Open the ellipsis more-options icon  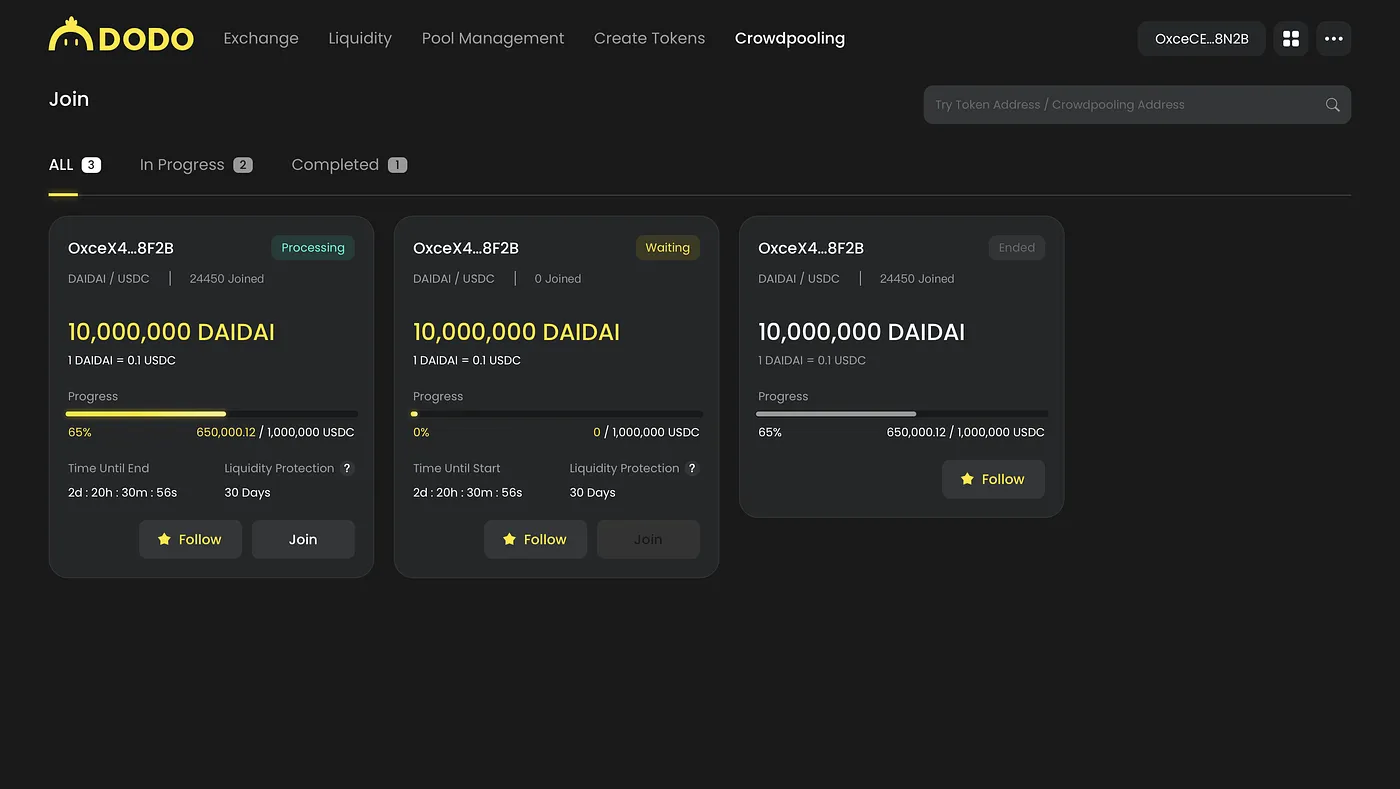[1334, 38]
